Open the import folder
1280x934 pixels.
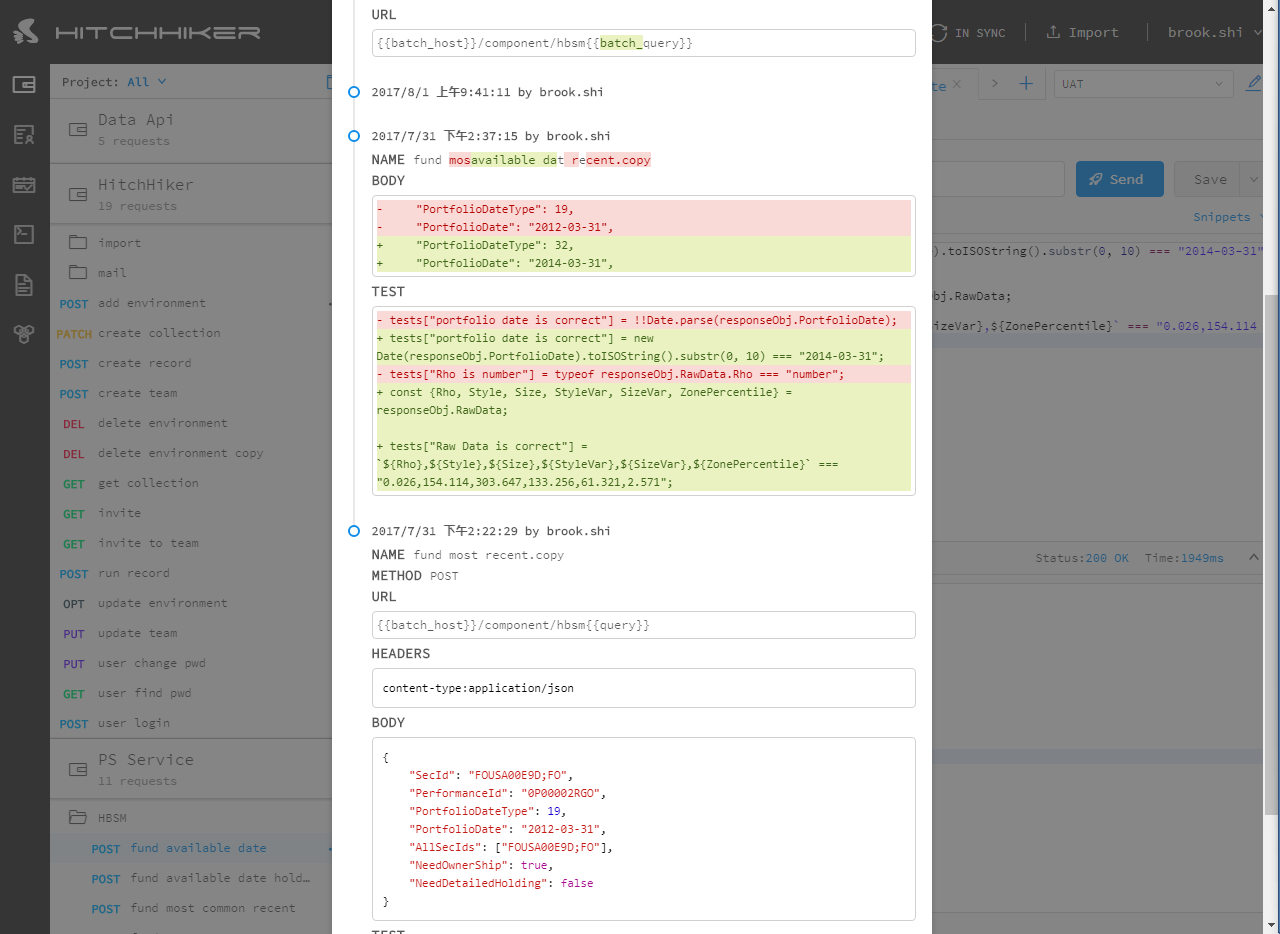(190, 243)
